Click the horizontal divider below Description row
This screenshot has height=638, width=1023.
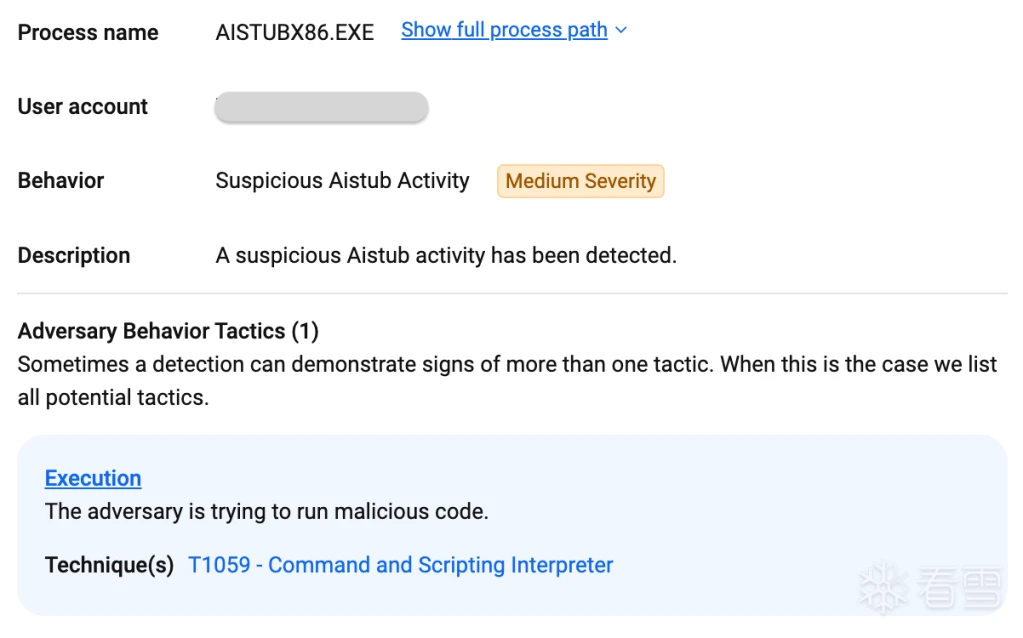[x=512, y=294]
